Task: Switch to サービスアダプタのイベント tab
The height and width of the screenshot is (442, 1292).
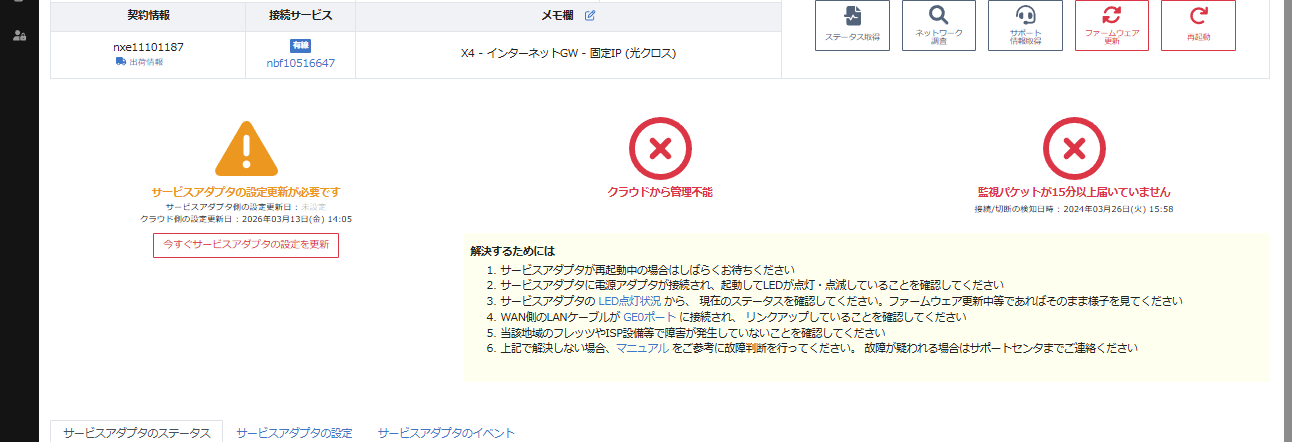Action: pos(446,433)
